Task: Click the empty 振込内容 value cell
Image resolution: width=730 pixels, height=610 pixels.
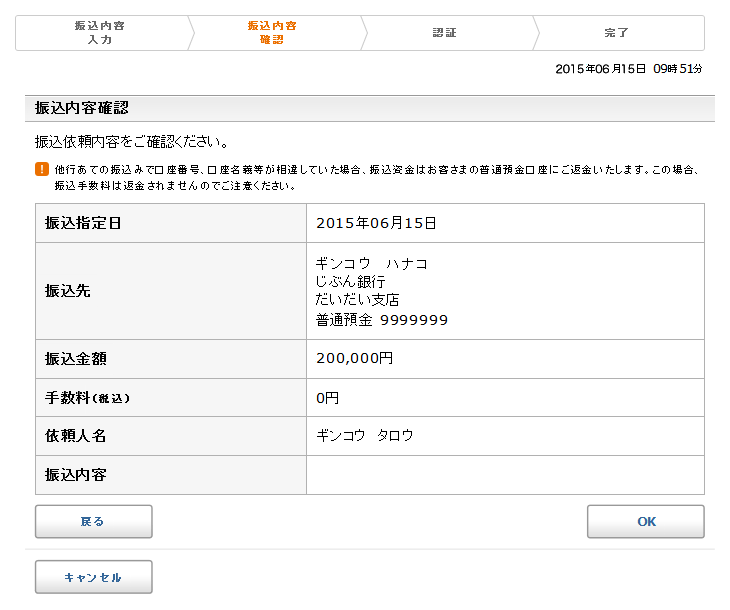Action: point(505,475)
